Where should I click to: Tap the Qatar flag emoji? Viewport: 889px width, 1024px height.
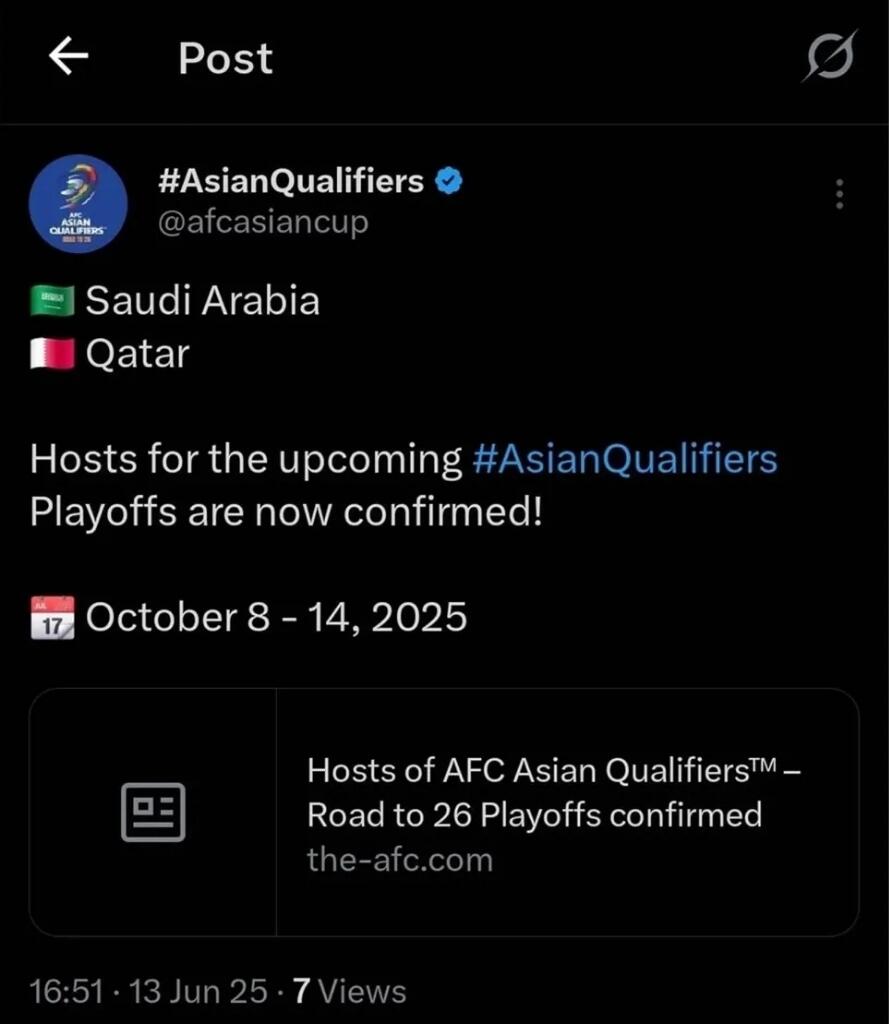coord(52,354)
